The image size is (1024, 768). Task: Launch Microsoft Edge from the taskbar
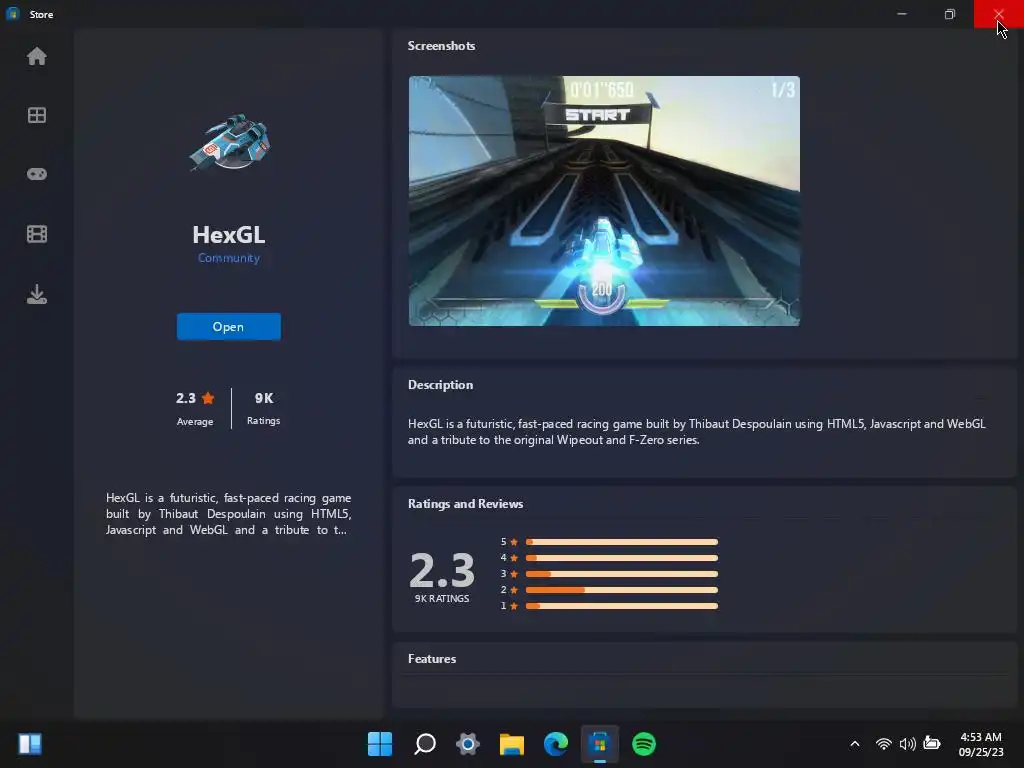click(x=556, y=744)
